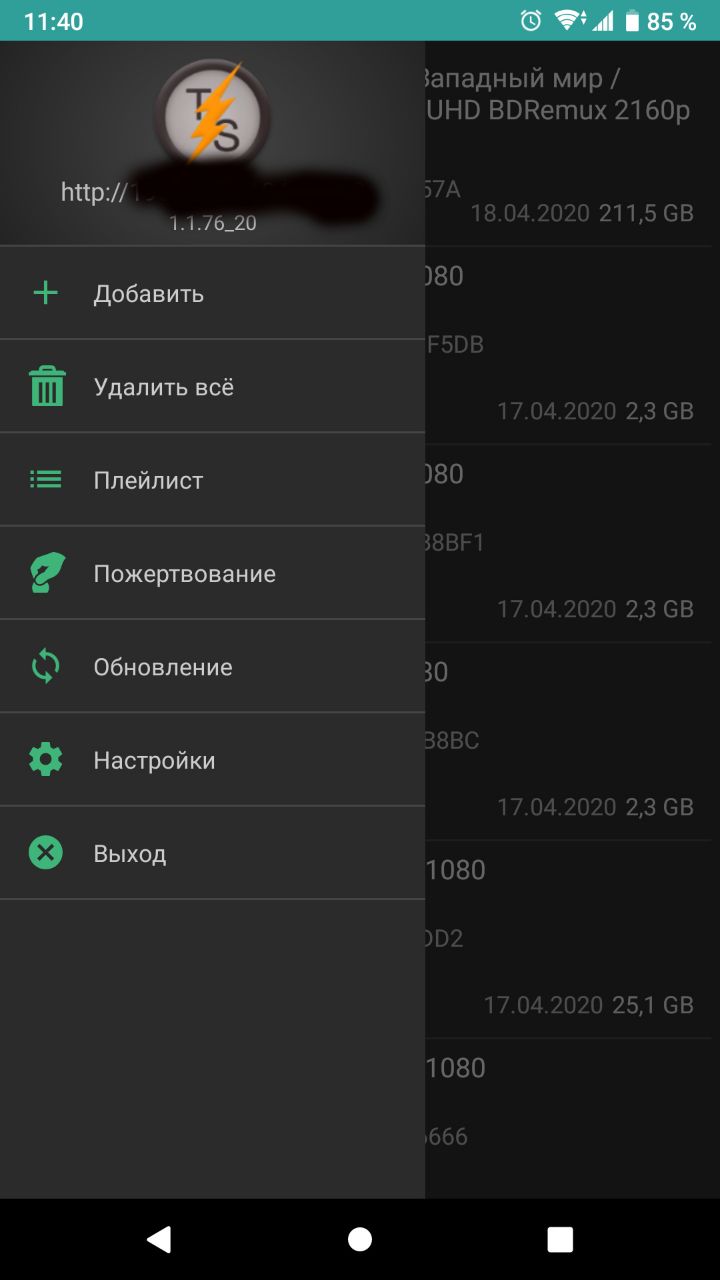Tap the circled X icon beside Выход
Viewport: 720px width, 1280px height.
(x=46, y=853)
